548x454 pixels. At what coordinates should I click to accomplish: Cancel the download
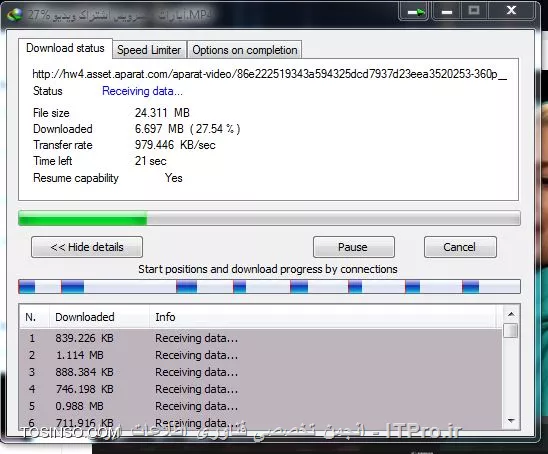460,247
